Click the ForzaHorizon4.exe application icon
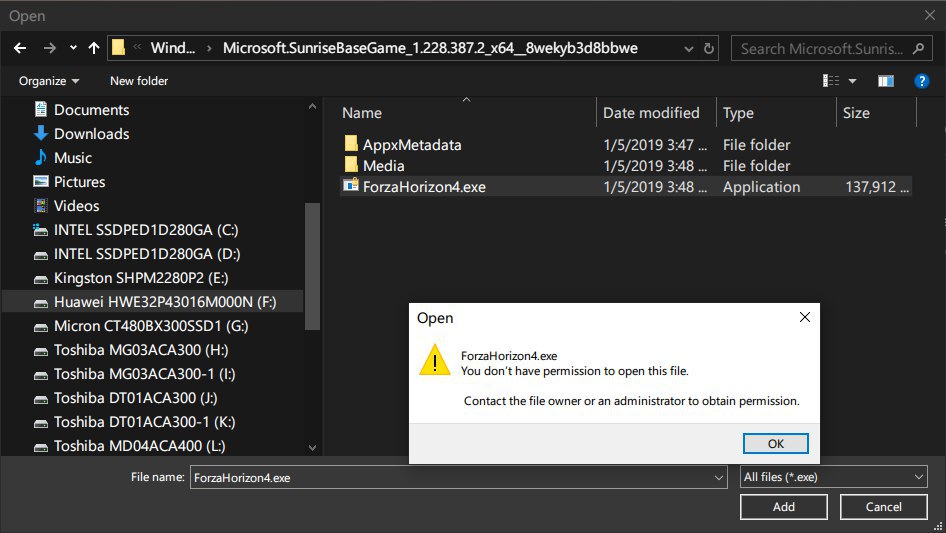This screenshot has height=533, width=946. [351, 186]
